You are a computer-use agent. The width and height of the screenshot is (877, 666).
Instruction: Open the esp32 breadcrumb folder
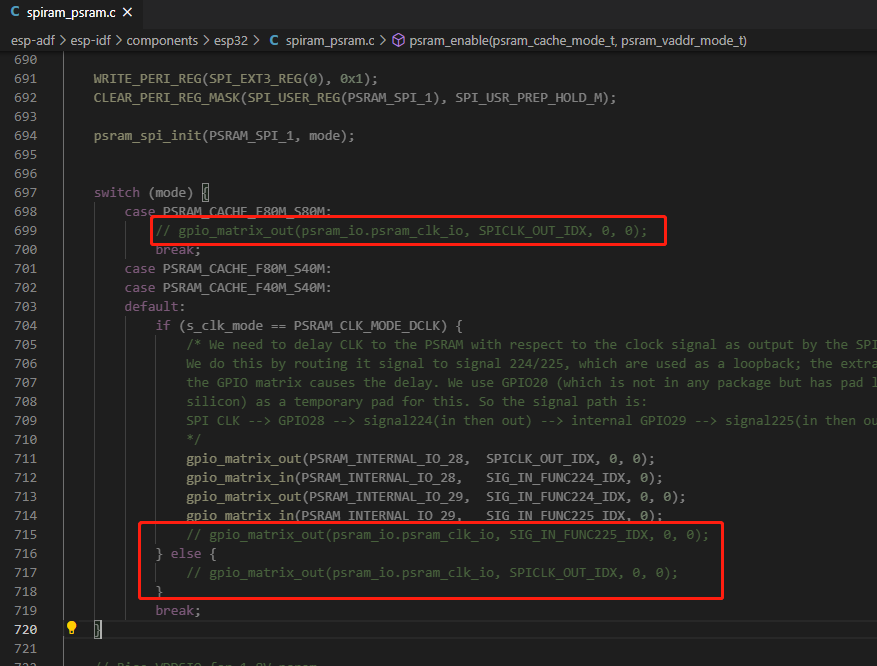pyautogui.click(x=230, y=41)
